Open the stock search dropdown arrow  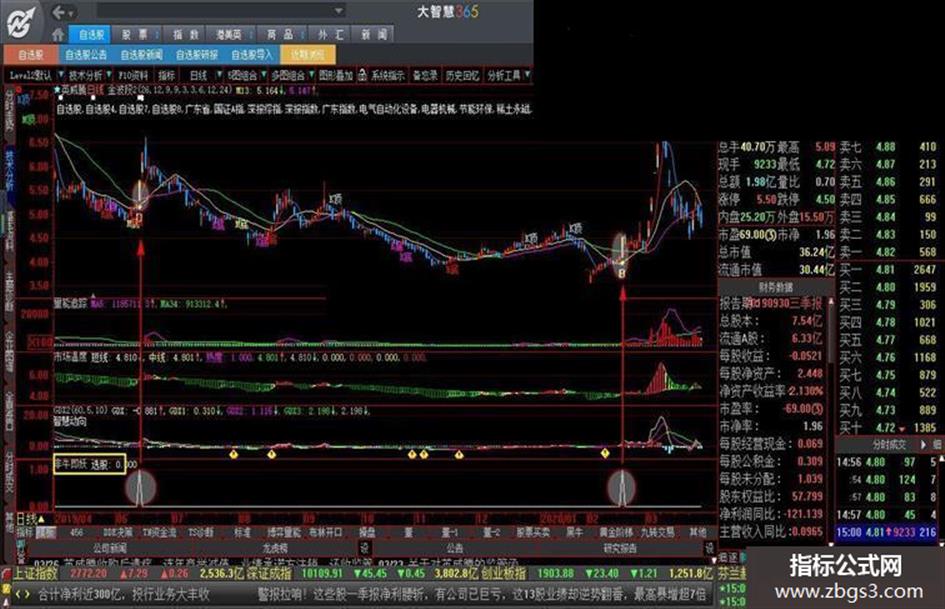[339, 11]
